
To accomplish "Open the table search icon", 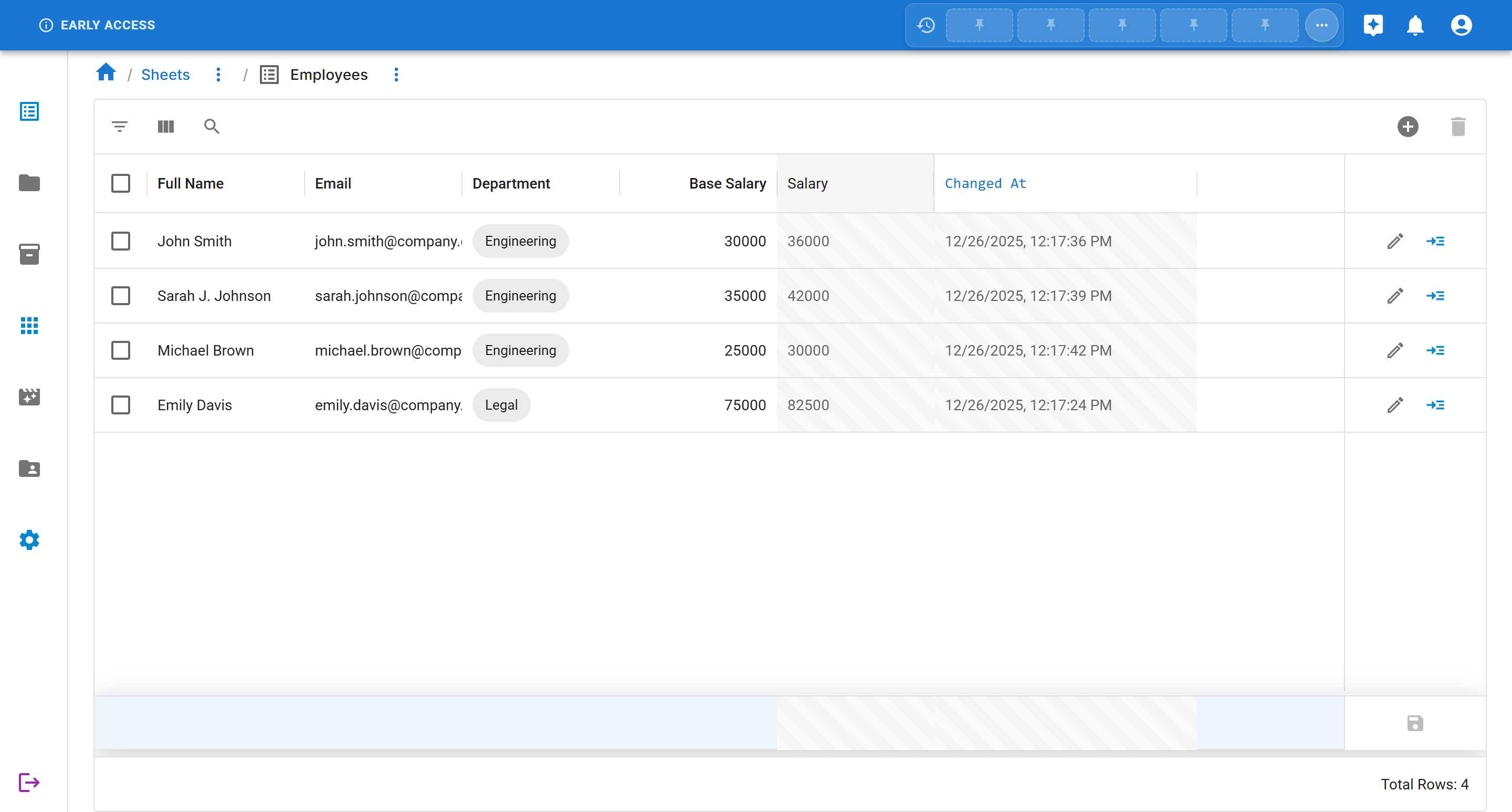I will 211,126.
